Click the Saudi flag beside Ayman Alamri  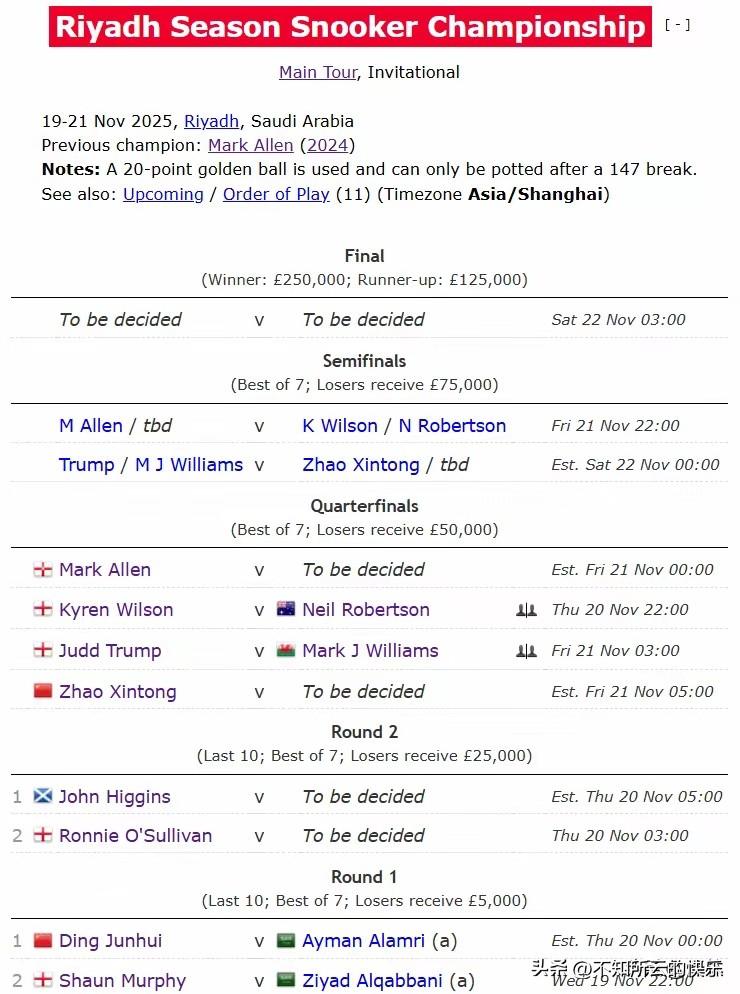coord(286,940)
